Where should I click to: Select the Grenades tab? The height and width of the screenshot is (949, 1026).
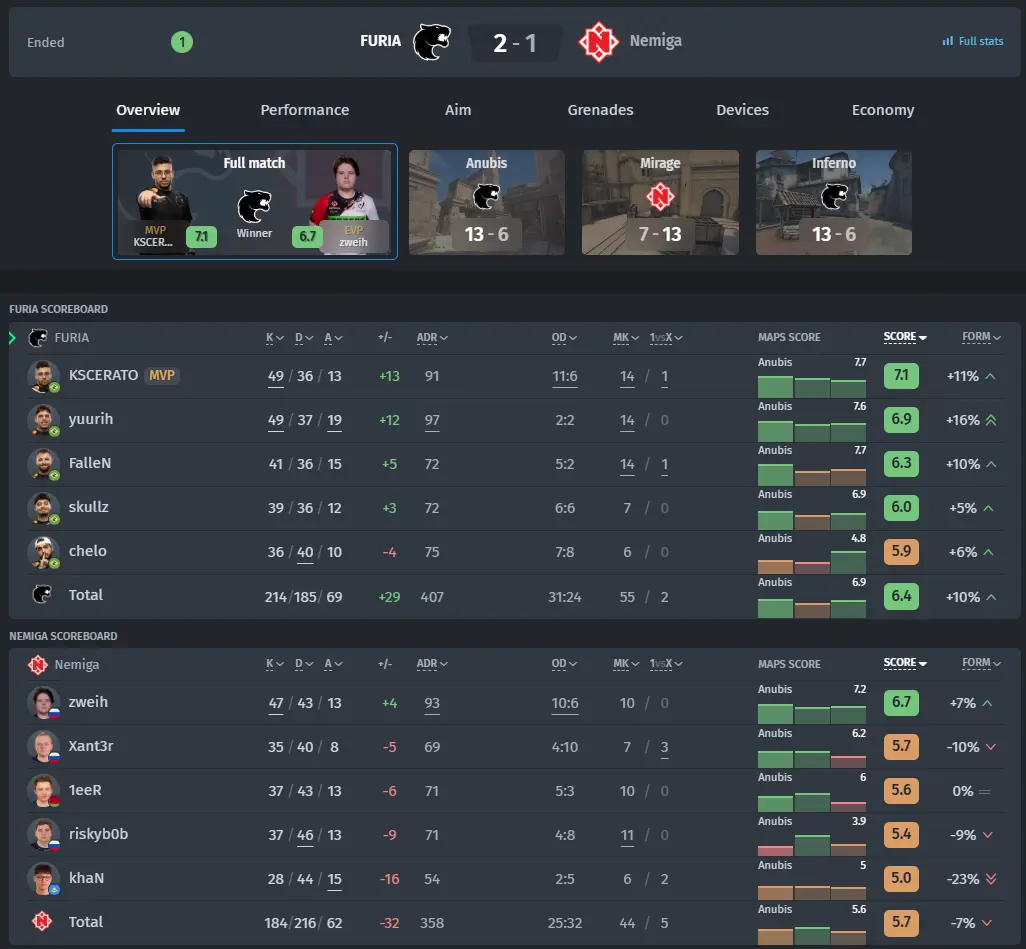[x=600, y=110]
